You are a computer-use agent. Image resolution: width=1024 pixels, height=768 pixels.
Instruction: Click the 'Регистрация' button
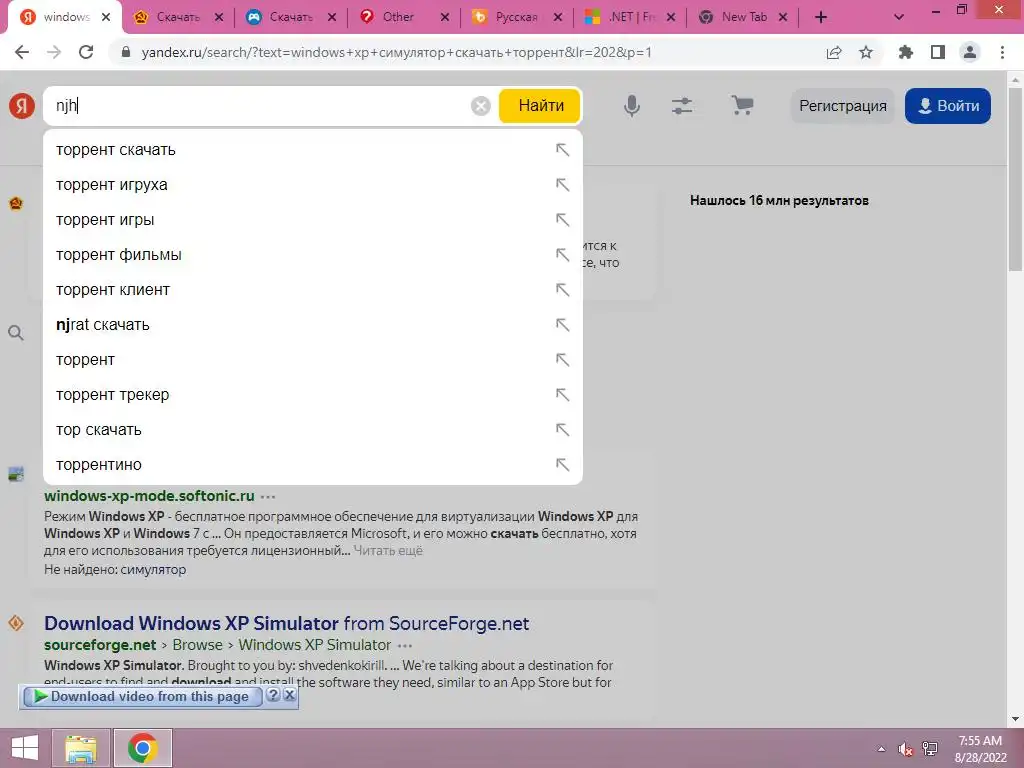(842, 106)
